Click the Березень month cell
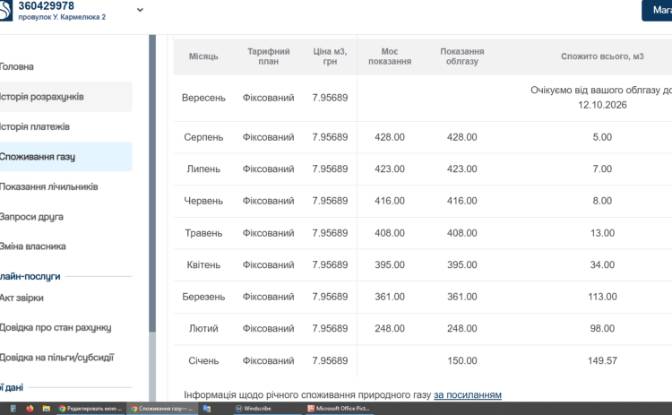The width and height of the screenshot is (672, 415). click(x=204, y=297)
